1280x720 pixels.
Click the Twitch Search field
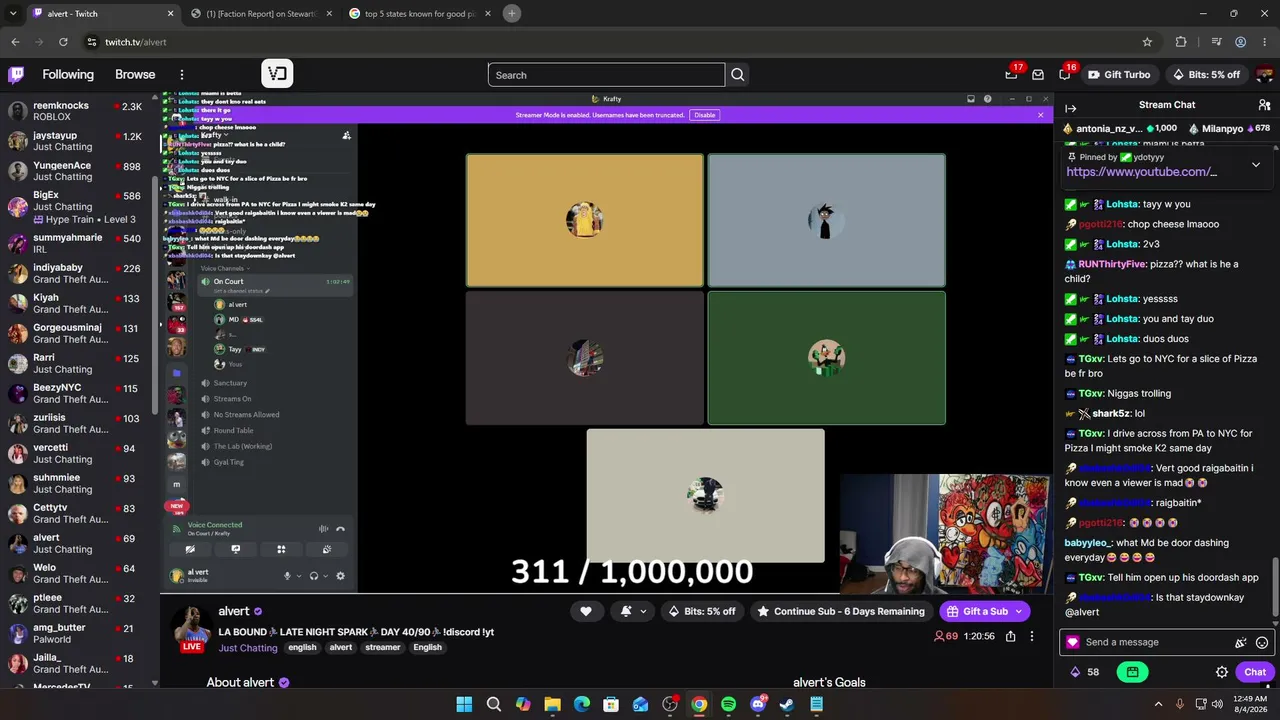click(606, 75)
